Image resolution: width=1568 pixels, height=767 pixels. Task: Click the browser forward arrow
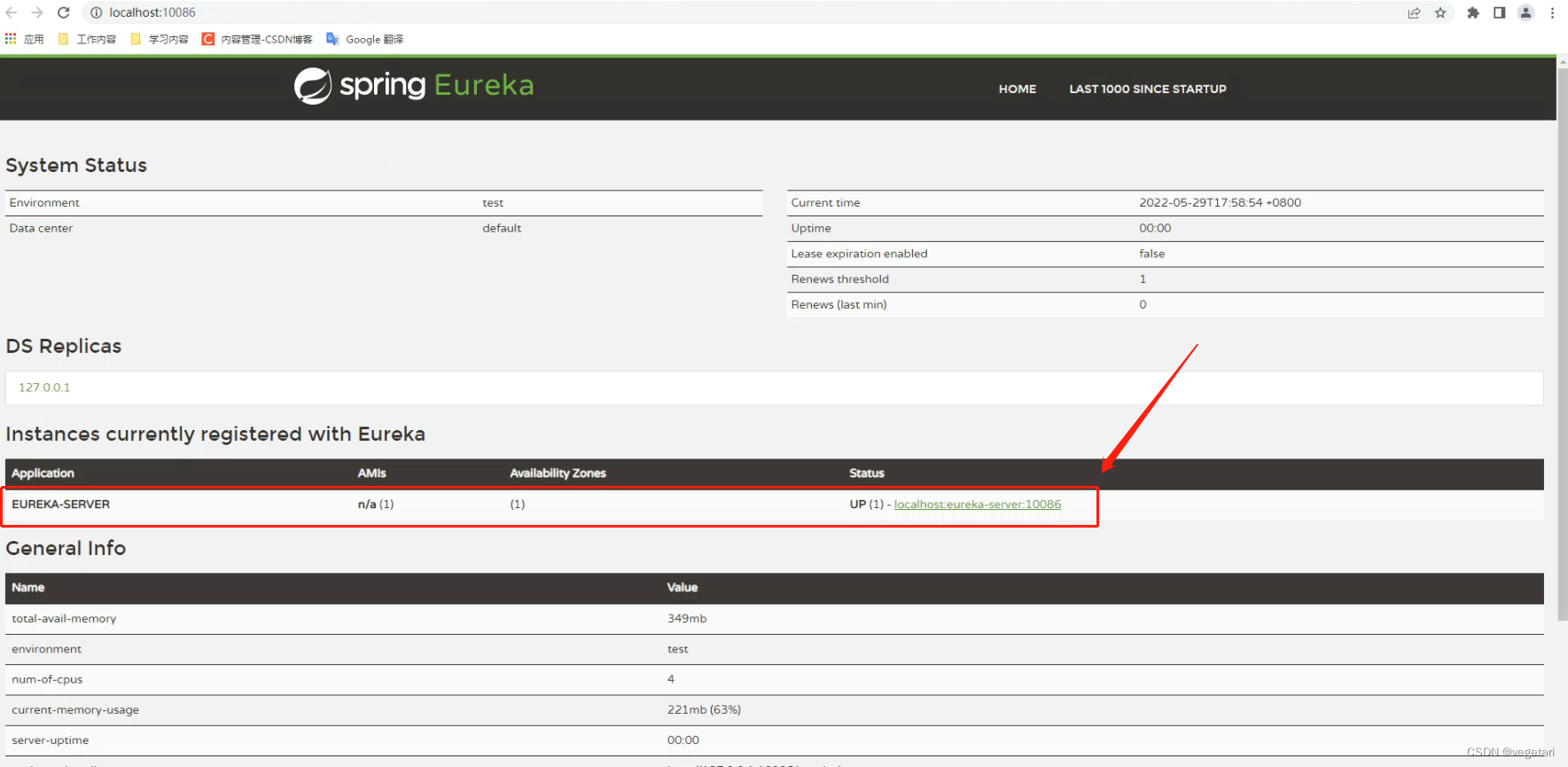point(37,12)
